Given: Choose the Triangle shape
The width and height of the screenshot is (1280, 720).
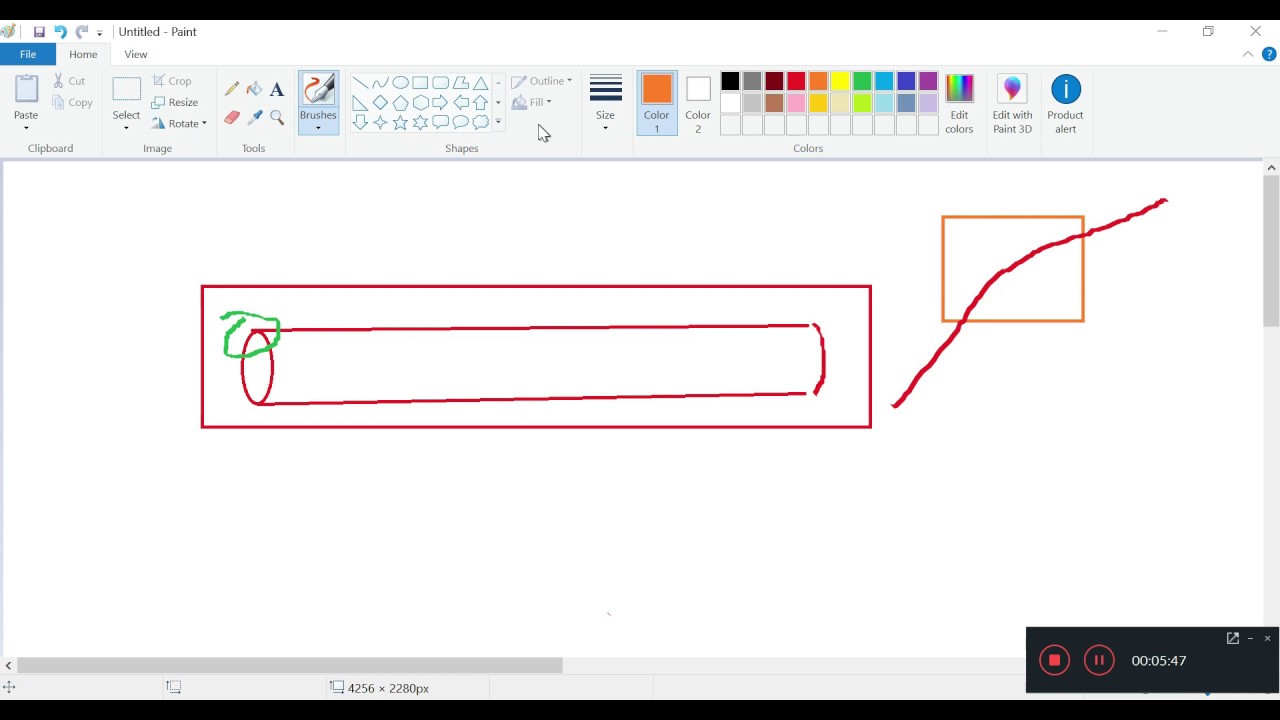Looking at the screenshot, I should pos(480,83).
